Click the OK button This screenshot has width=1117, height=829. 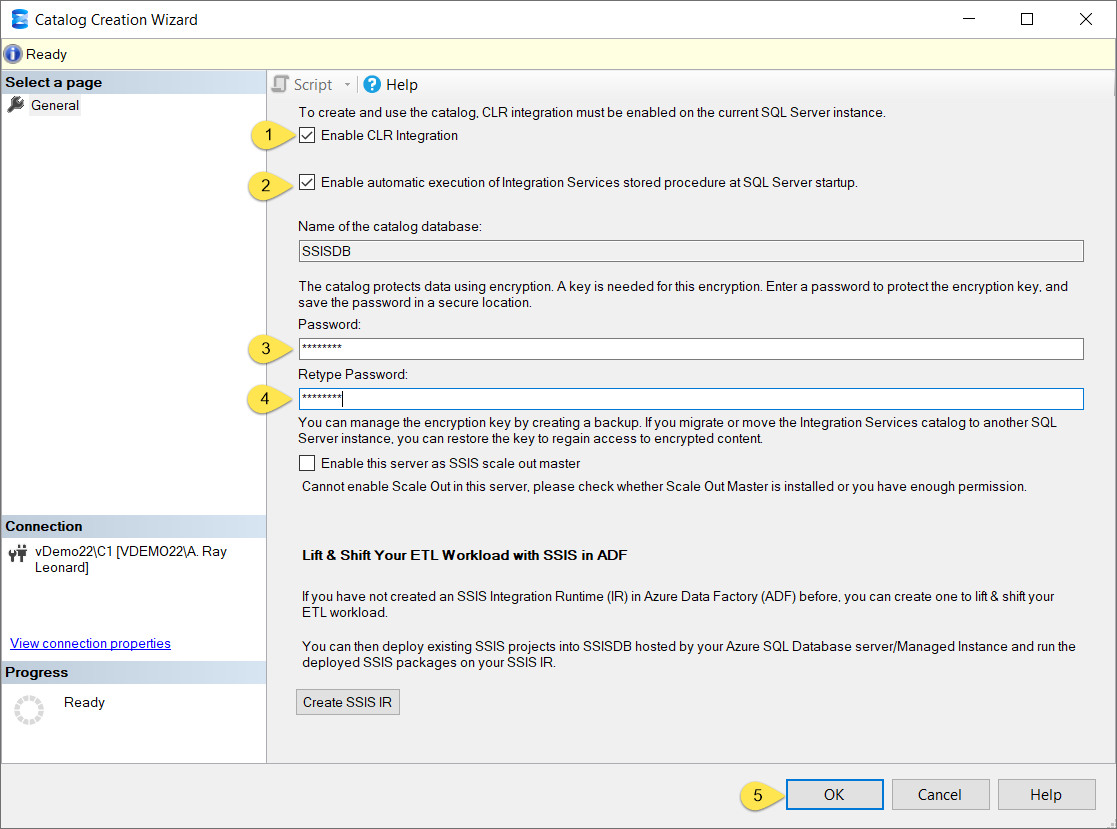click(x=834, y=794)
